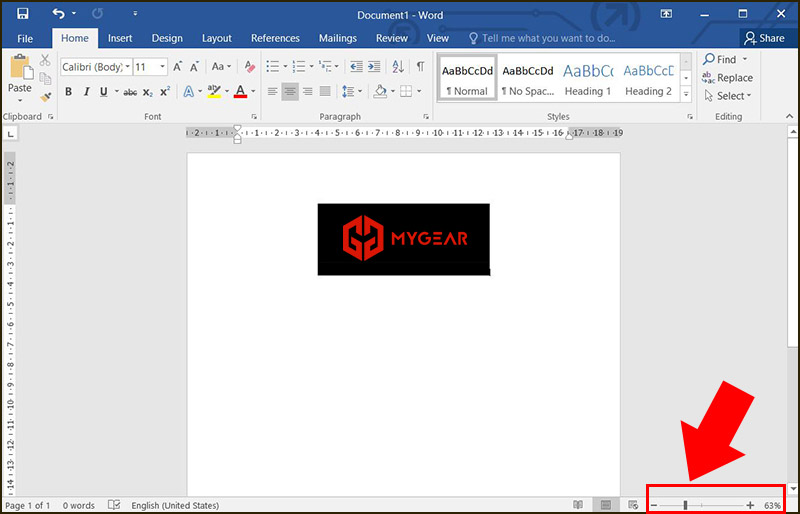800x514 pixels.
Task: Customize Quick Access Toolbar dropdown
Action: point(135,14)
